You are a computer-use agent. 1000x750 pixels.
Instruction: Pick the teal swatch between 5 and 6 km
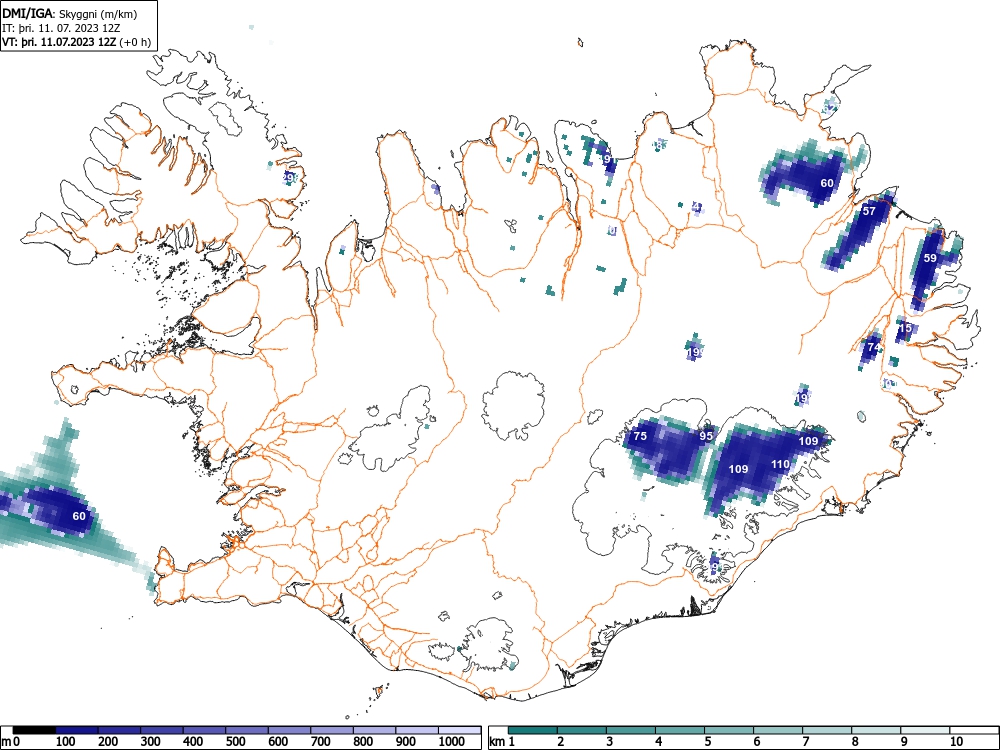tap(729, 730)
